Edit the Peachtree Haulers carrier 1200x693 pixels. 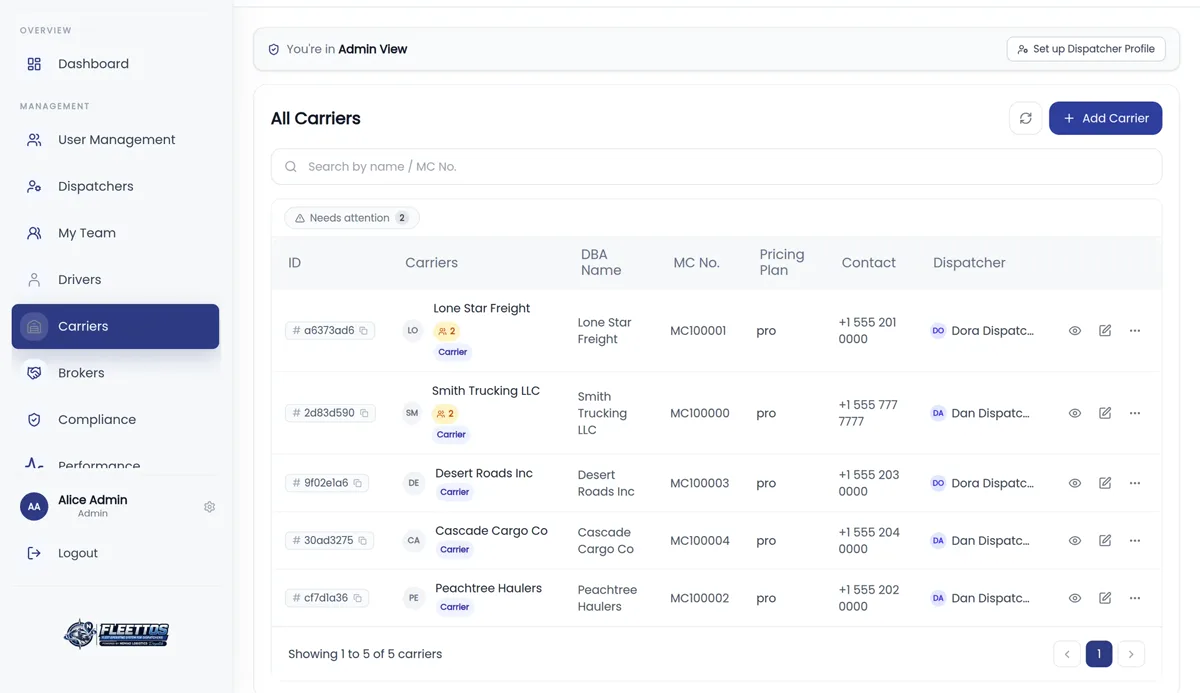(x=1105, y=598)
